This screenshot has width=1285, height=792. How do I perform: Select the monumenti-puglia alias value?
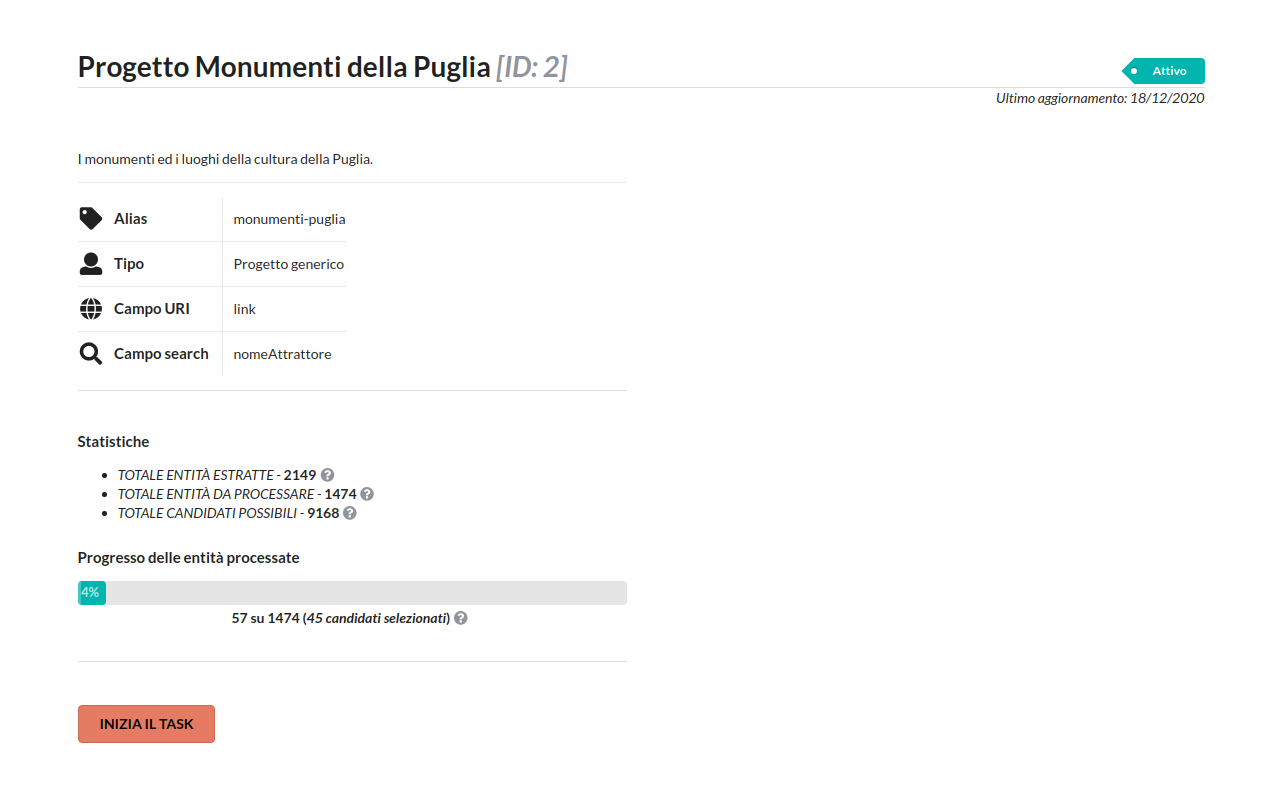point(289,219)
